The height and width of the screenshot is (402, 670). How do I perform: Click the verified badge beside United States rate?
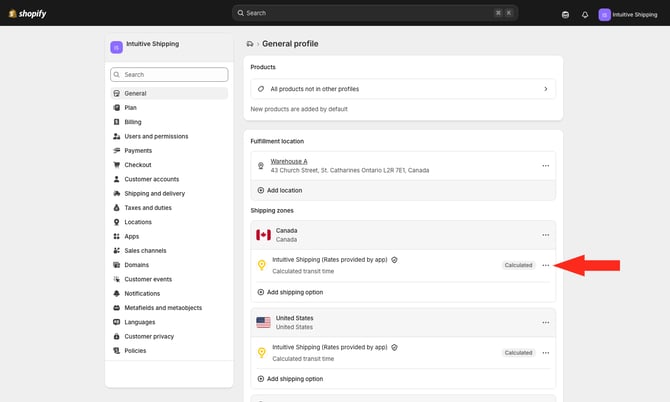(394, 347)
